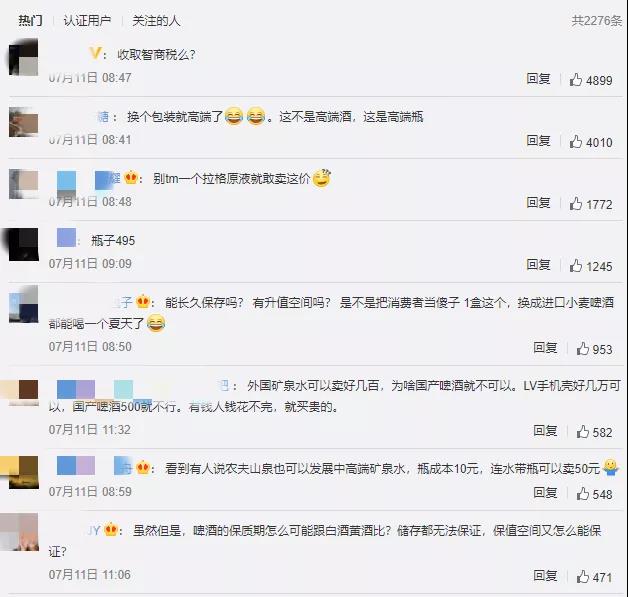628x597 pixels.
Task: Open avatar of the 瓶子495 commenter
Action: (22, 244)
